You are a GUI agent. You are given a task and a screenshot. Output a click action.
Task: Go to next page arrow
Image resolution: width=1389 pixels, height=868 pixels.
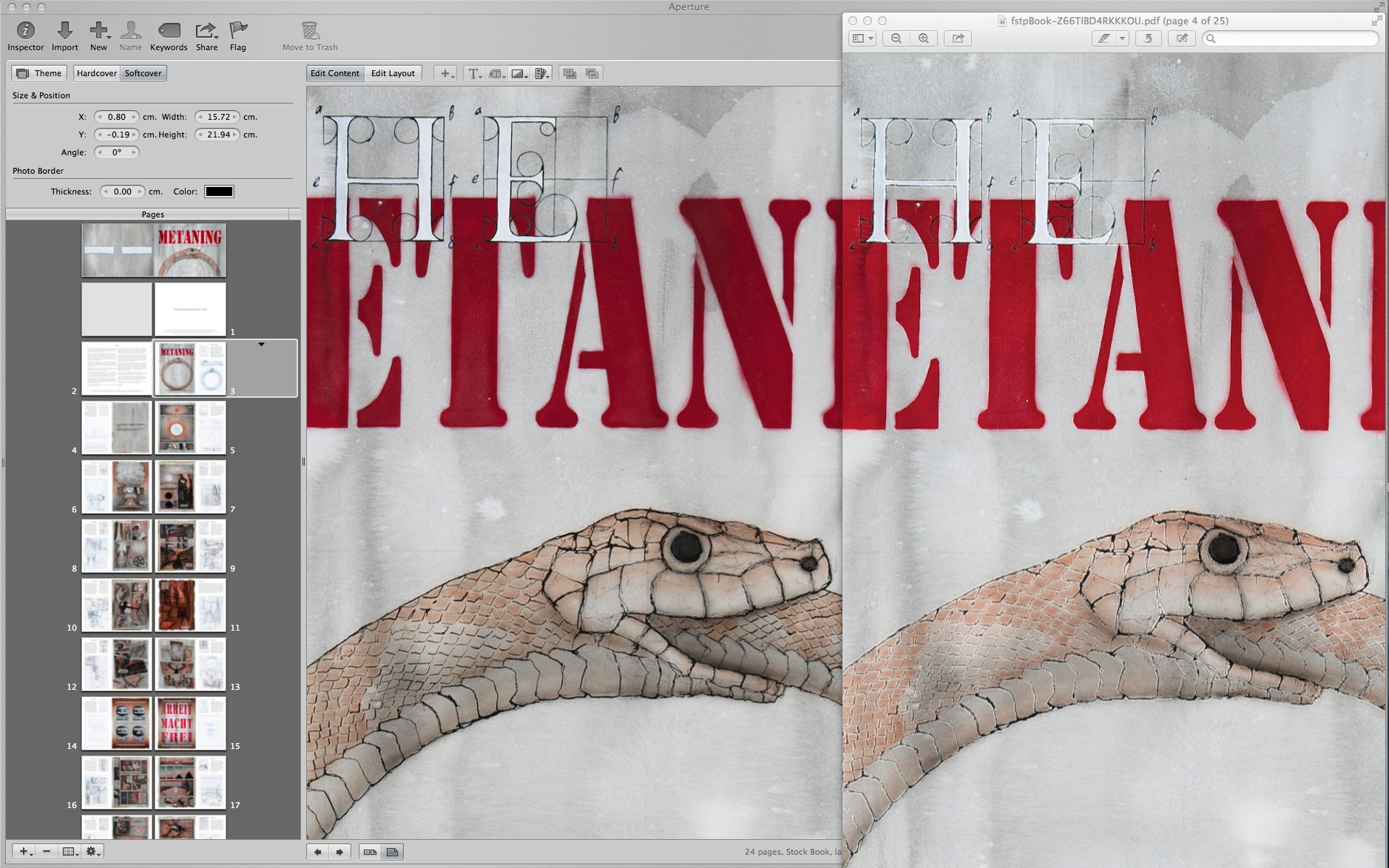tap(339, 852)
